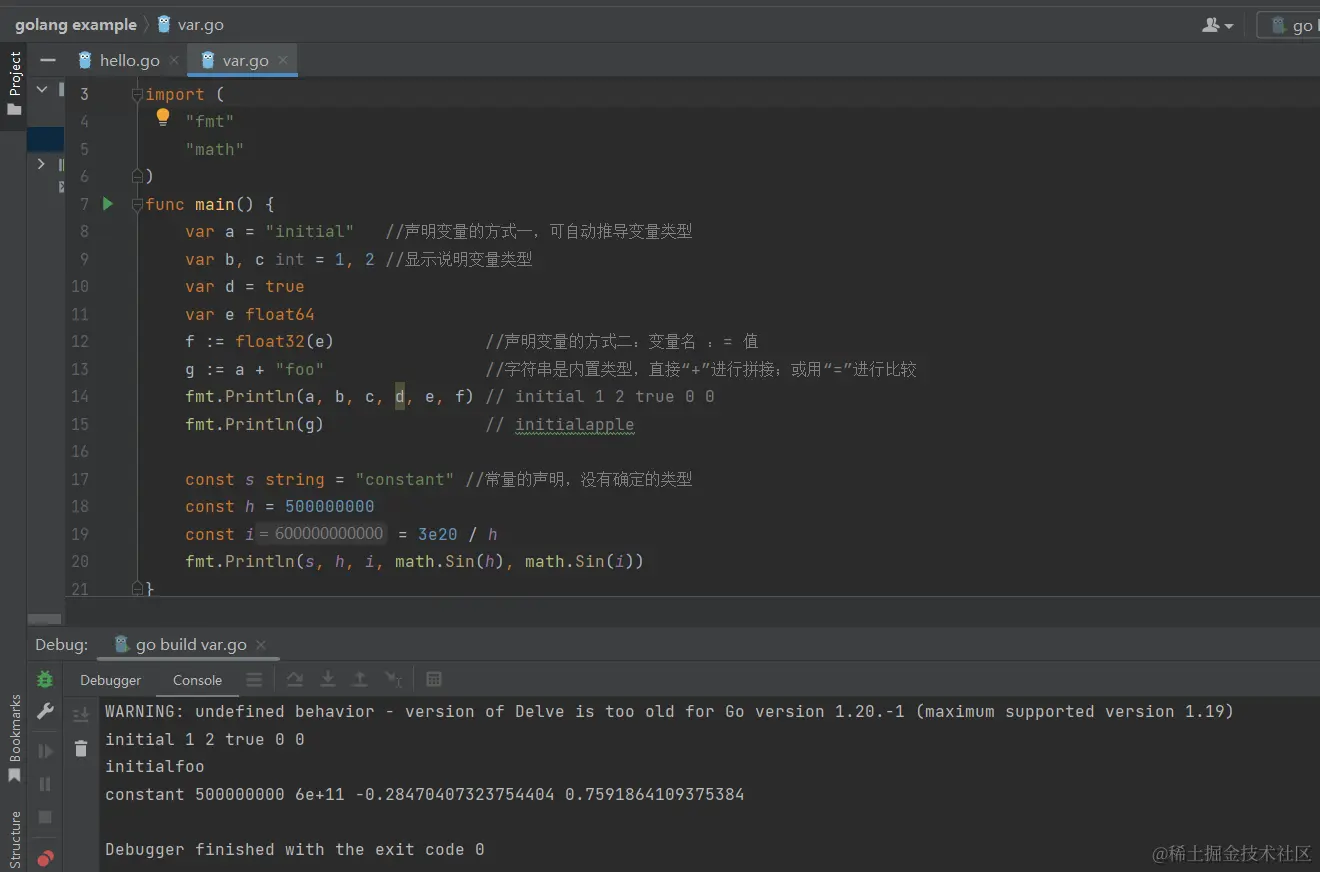1320x872 pixels.
Task: Clear the console with the trash icon
Action: point(81,748)
